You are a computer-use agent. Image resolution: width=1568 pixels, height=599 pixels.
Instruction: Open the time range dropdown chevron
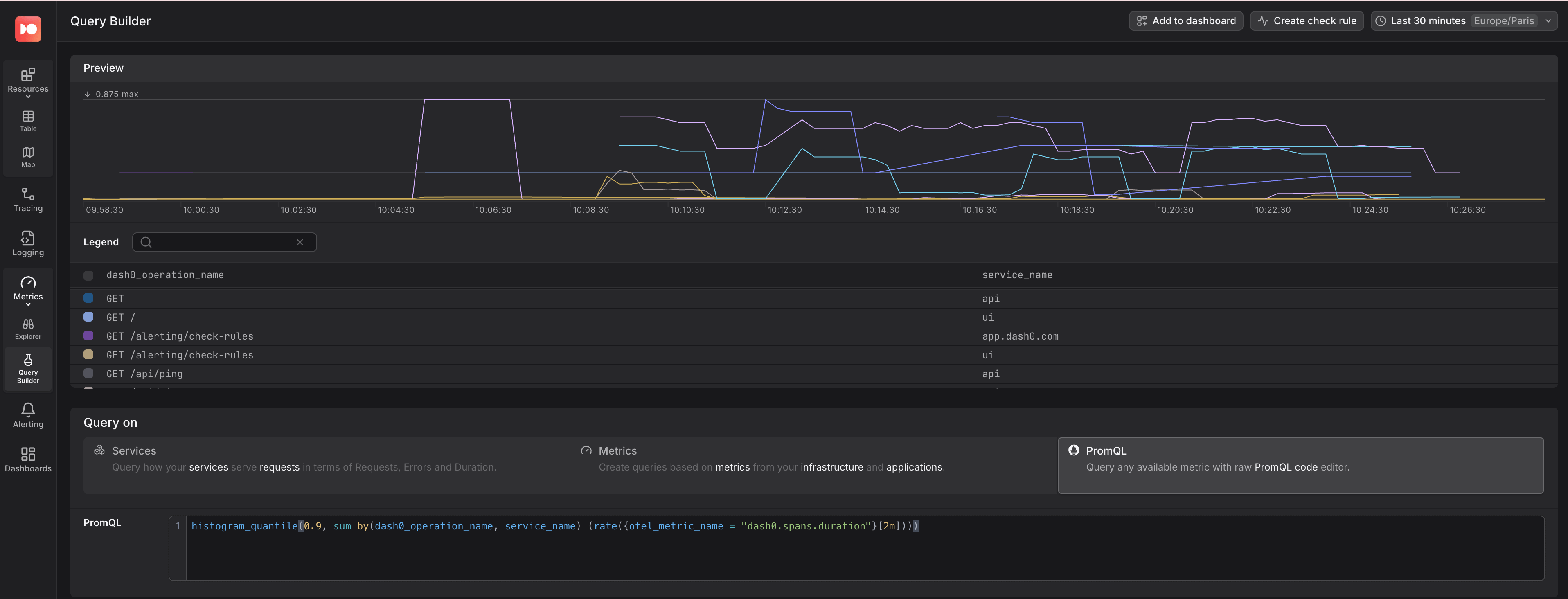click(x=1548, y=21)
